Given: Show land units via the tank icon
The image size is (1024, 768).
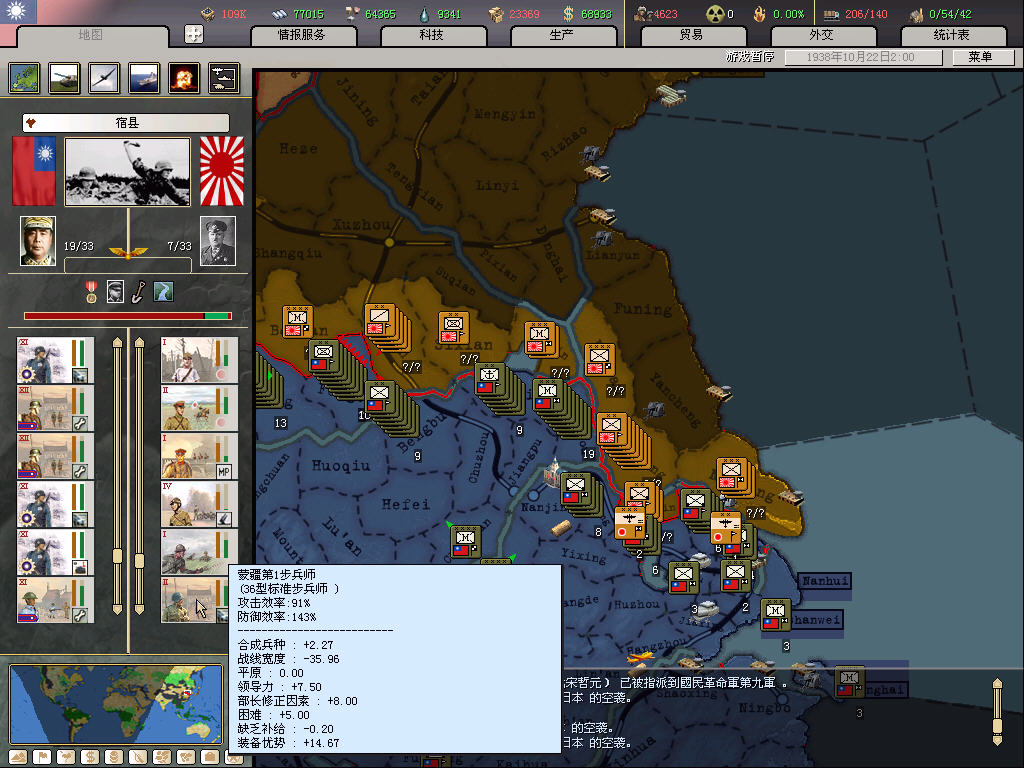Looking at the screenshot, I should tap(64, 78).
